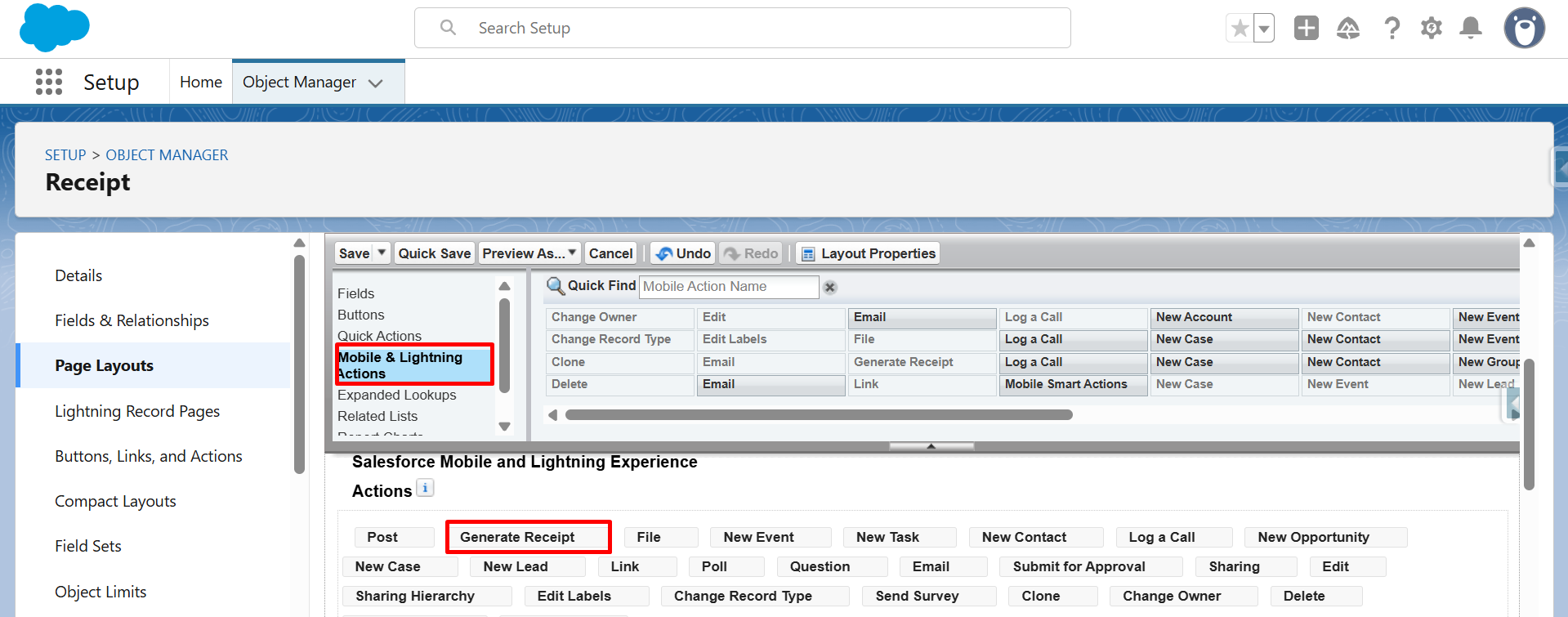Open the Trailhead guidance icon
1568x617 pixels.
(1347, 29)
